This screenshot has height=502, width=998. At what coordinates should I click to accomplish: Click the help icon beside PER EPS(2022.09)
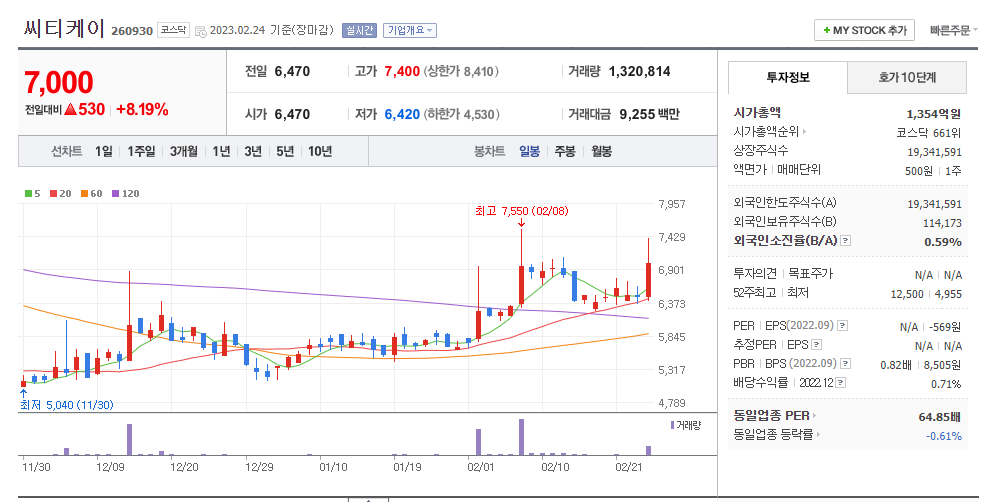coord(842,326)
